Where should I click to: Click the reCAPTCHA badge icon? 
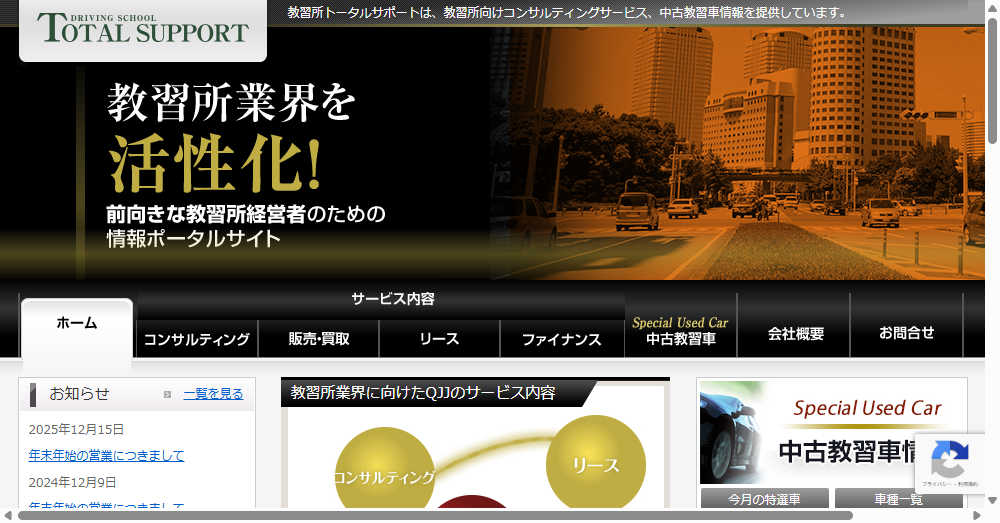(x=948, y=461)
